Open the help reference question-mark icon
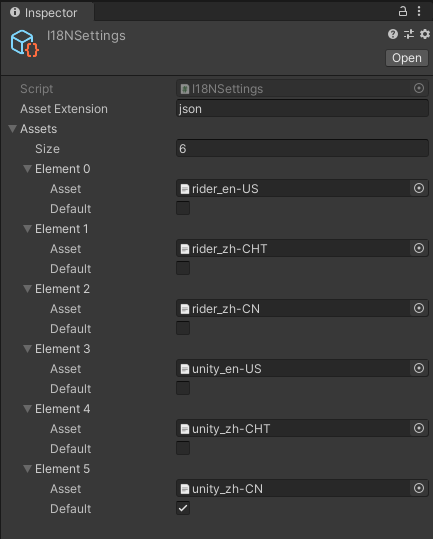433x539 pixels. (393, 34)
